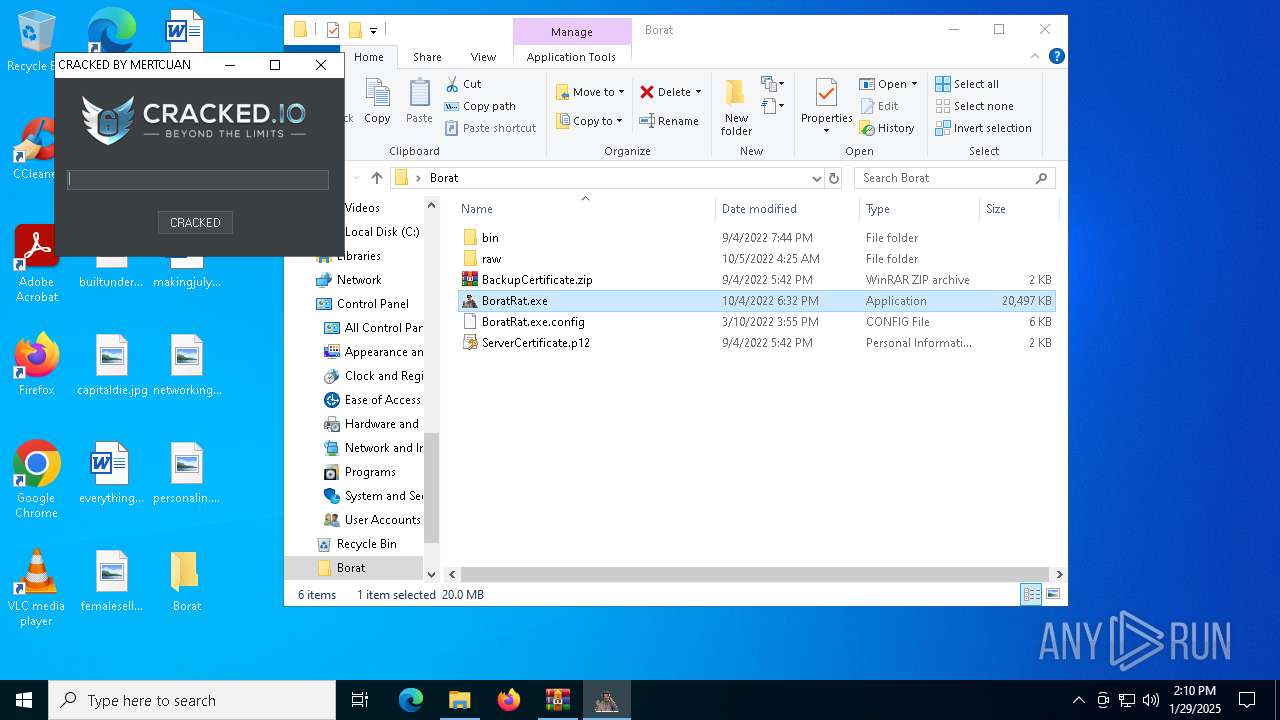The height and width of the screenshot is (720, 1280).
Task: Click the cracked.io text input field
Action: pyautogui.click(x=198, y=180)
